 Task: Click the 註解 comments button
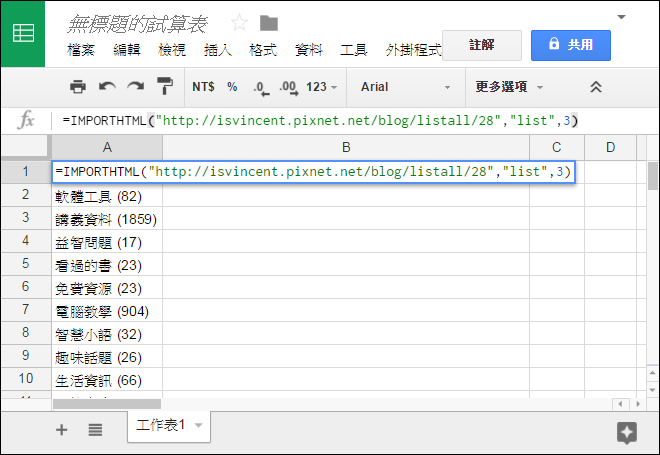coord(482,45)
